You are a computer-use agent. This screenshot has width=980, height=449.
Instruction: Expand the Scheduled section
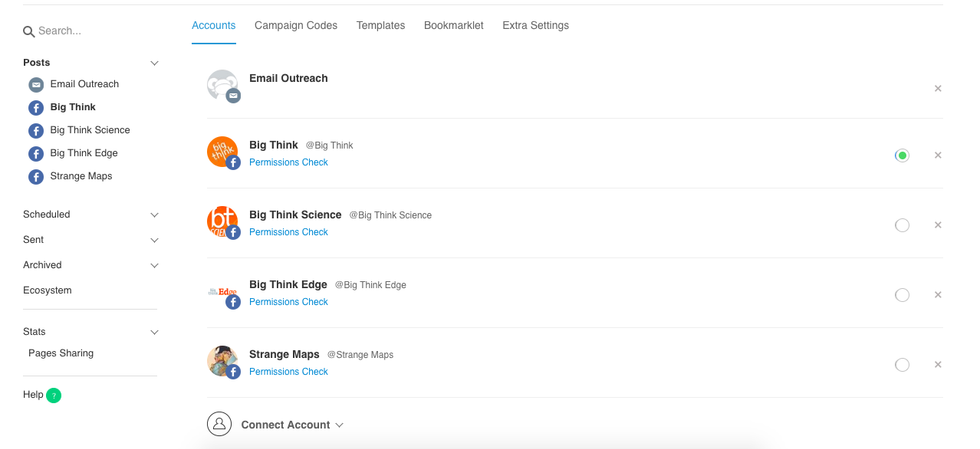pyautogui.click(x=154, y=215)
